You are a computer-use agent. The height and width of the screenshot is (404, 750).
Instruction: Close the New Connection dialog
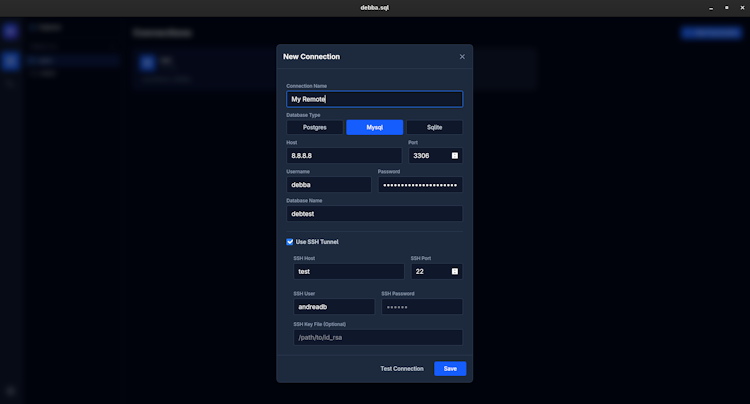[x=462, y=56]
